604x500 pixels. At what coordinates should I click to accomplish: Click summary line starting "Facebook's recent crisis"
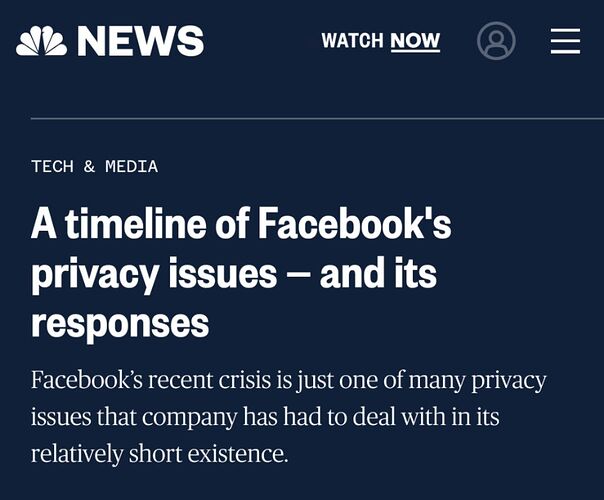289,380
